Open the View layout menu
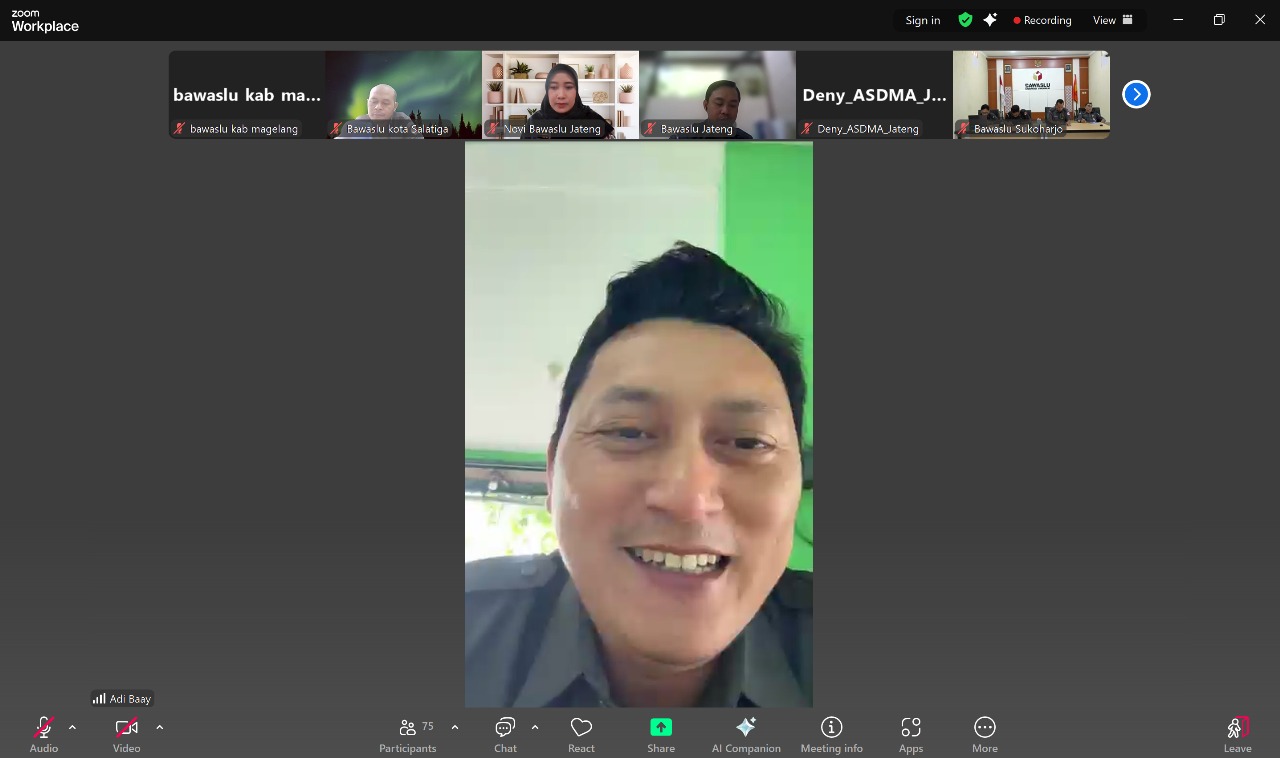The image size is (1280, 758). [x=1112, y=20]
